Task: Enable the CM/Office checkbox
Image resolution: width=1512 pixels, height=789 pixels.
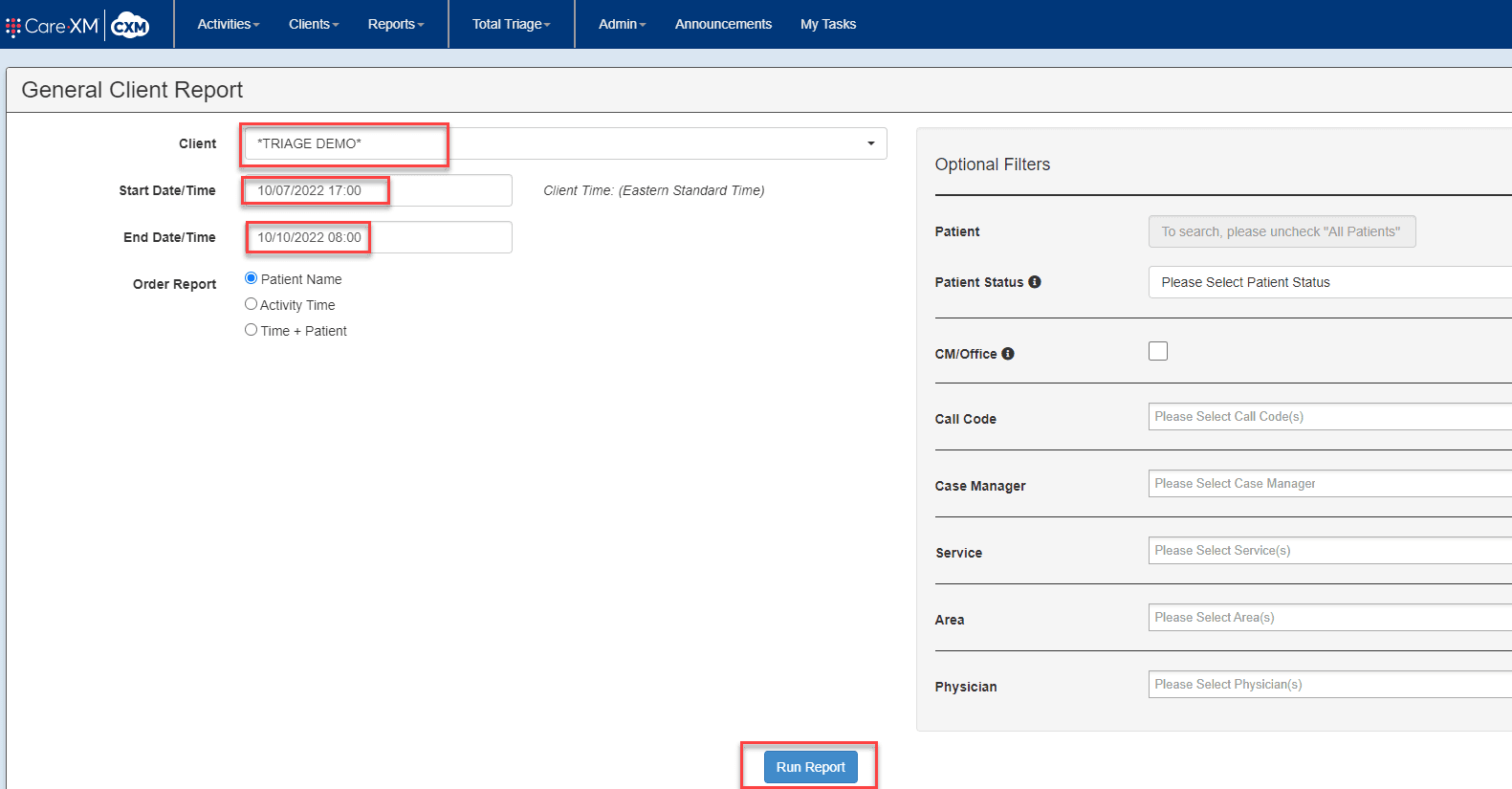Action: [x=1158, y=351]
